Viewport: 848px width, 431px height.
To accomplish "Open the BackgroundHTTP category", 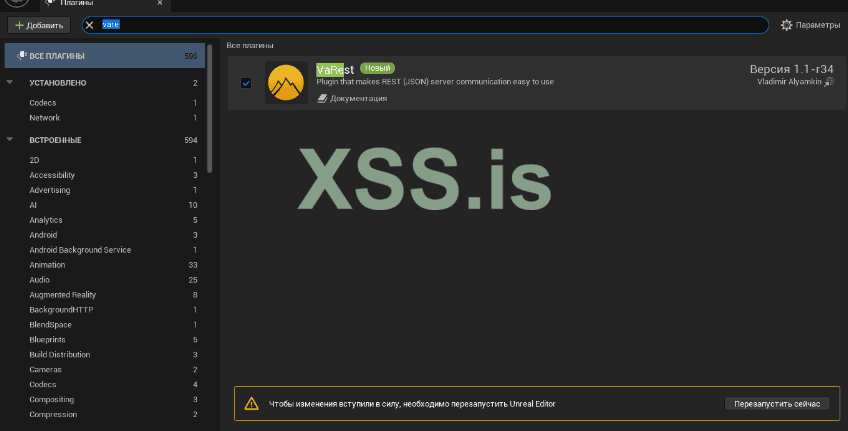I will (61, 310).
